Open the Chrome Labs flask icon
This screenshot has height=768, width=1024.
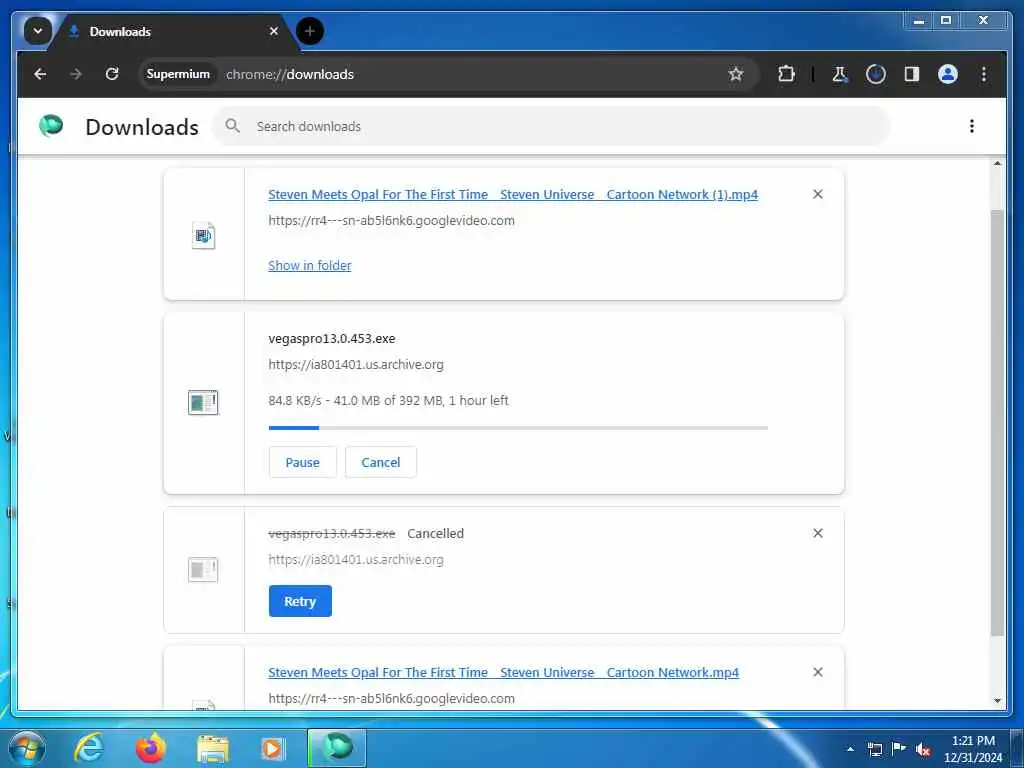click(840, 74)
